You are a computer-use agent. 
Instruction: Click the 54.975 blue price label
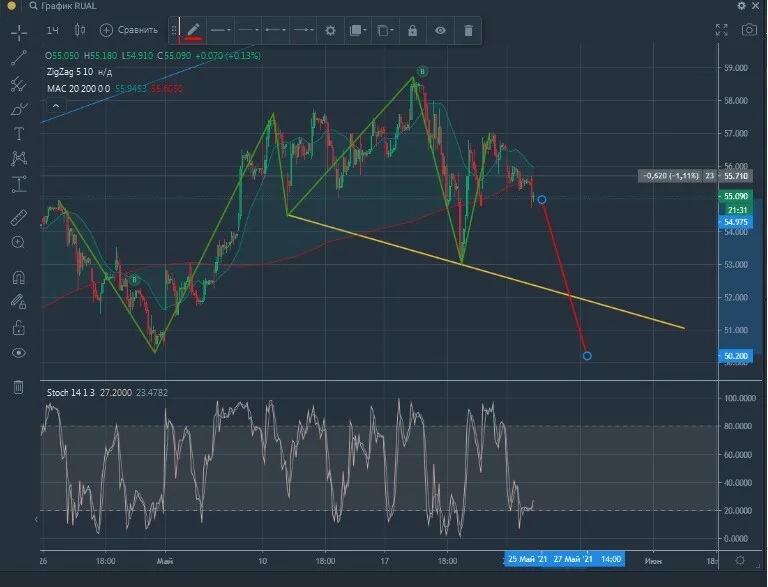pyautogui.click(x=735, y=222)
